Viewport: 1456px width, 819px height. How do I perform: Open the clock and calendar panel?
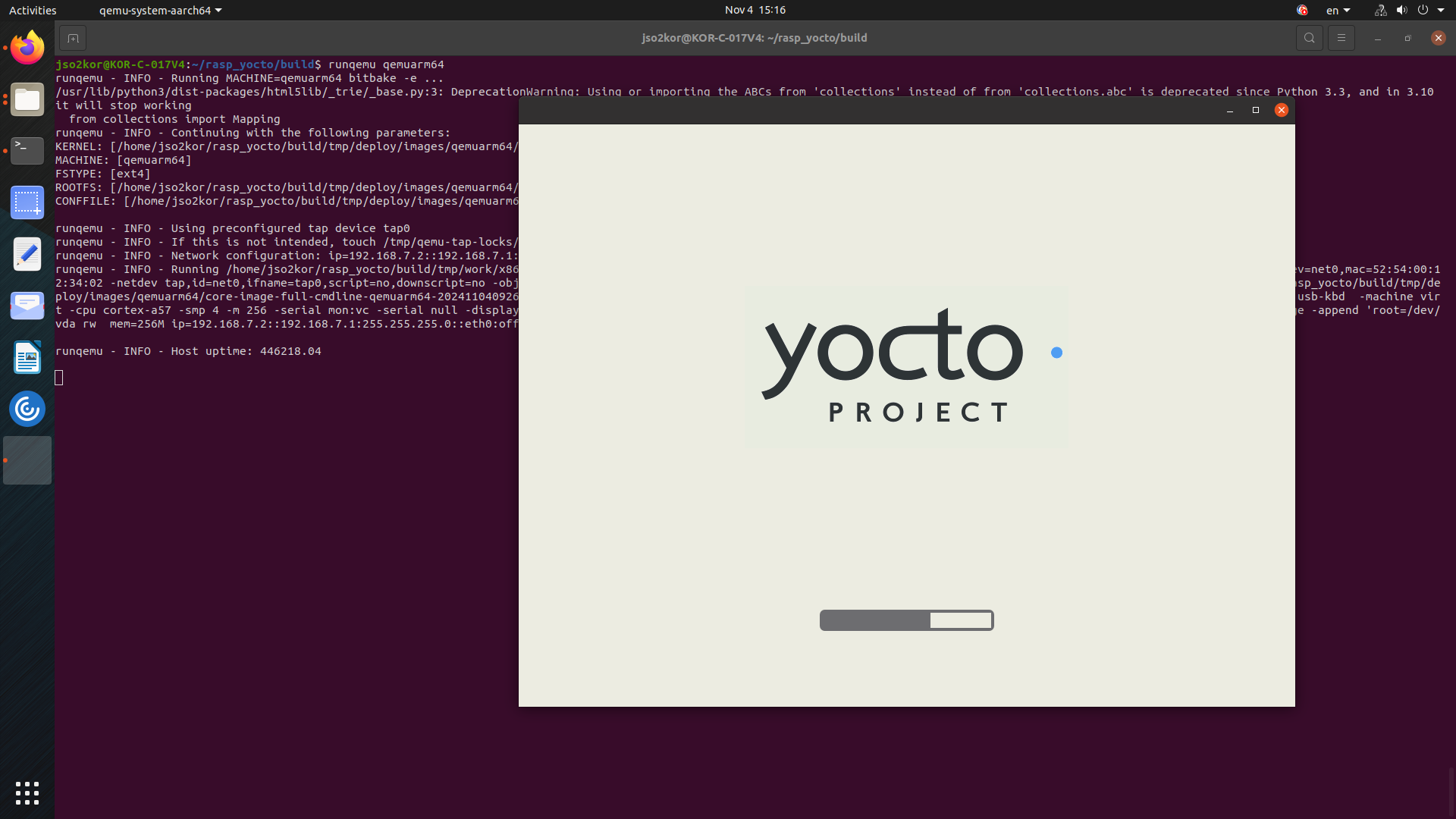coord(755,10)
